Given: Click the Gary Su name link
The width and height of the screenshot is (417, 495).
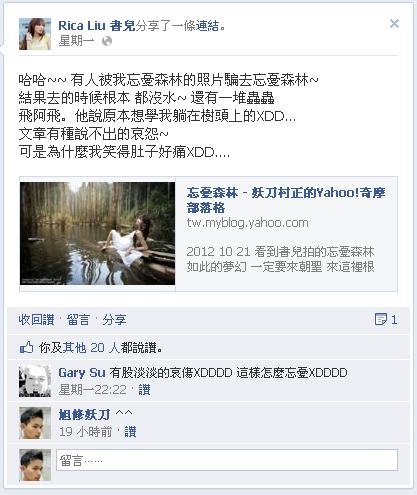Looking at the screenshot, I should tap(82, 373).
